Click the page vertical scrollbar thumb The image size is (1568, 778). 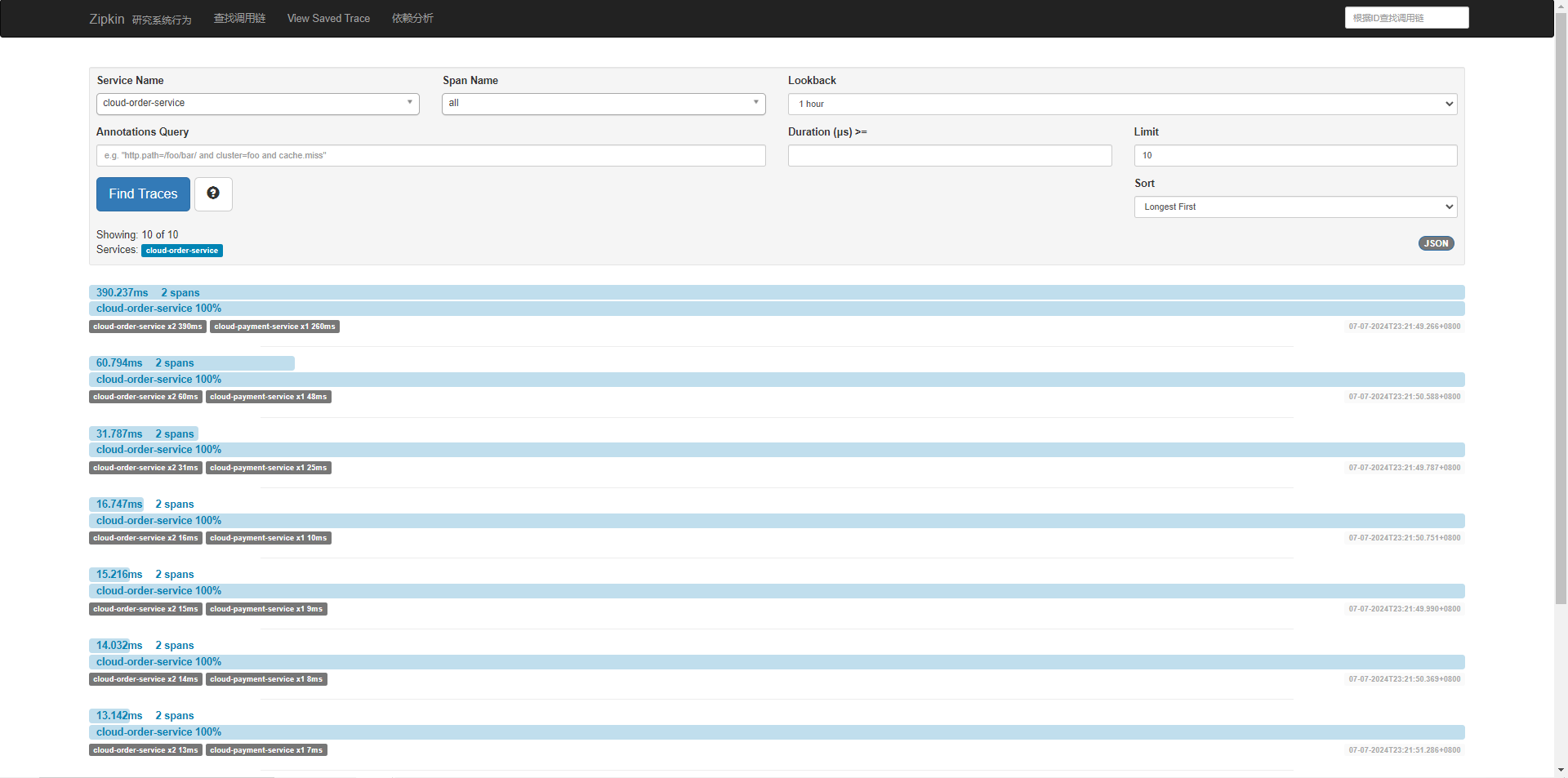[1561, 309]
